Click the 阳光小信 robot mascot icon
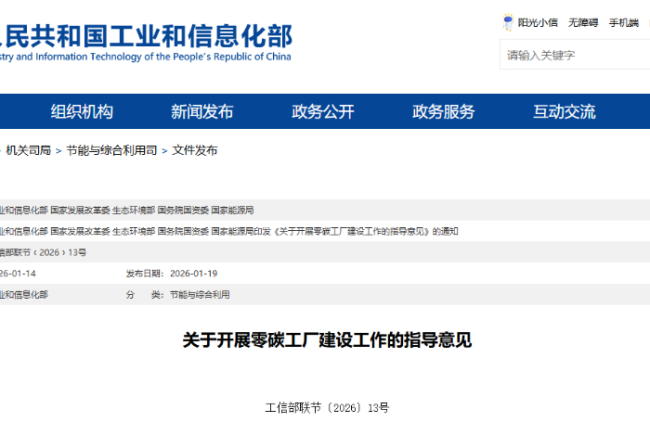The image size is (650, 435). [x=508, y=22]
